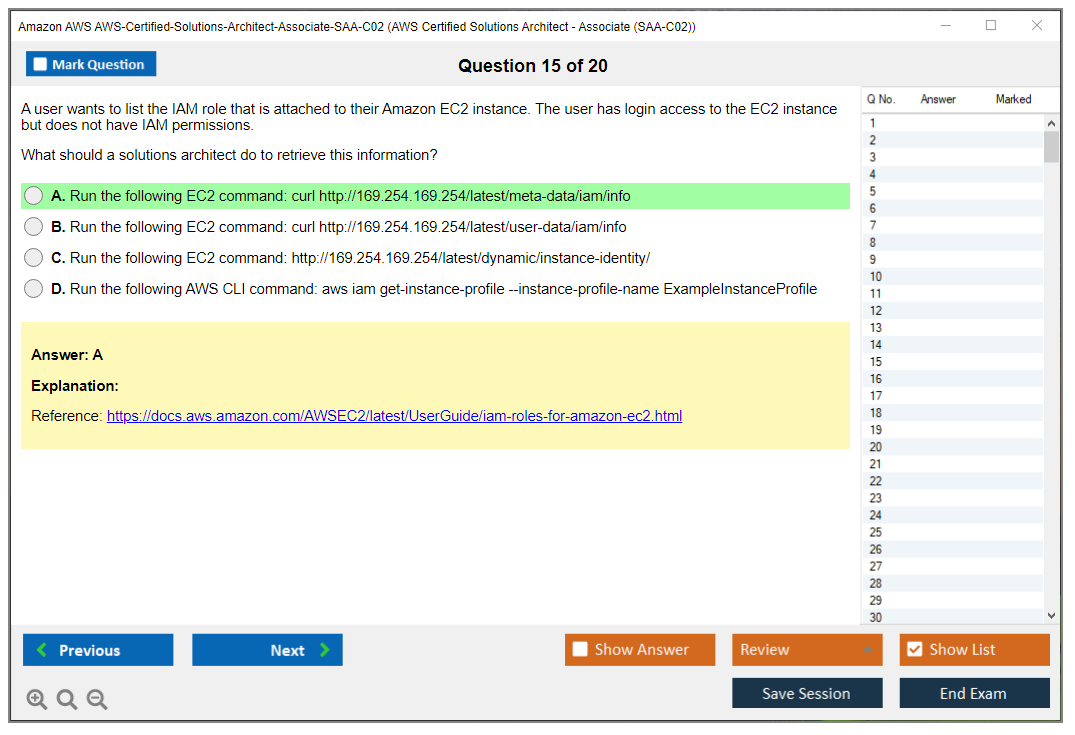
Task: Open the AWS IAM roles documentation link
Action: point(394,416)
